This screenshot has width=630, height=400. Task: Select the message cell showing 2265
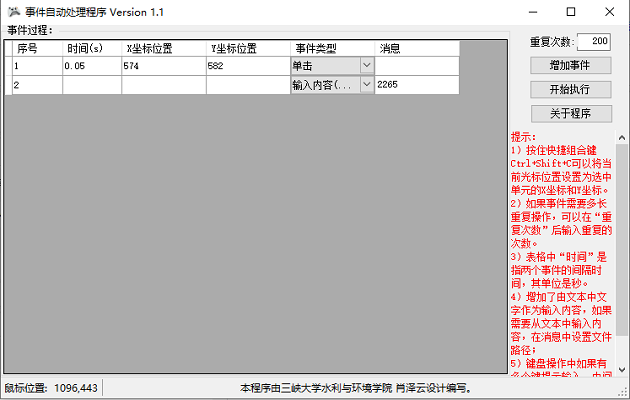[417, 85]
